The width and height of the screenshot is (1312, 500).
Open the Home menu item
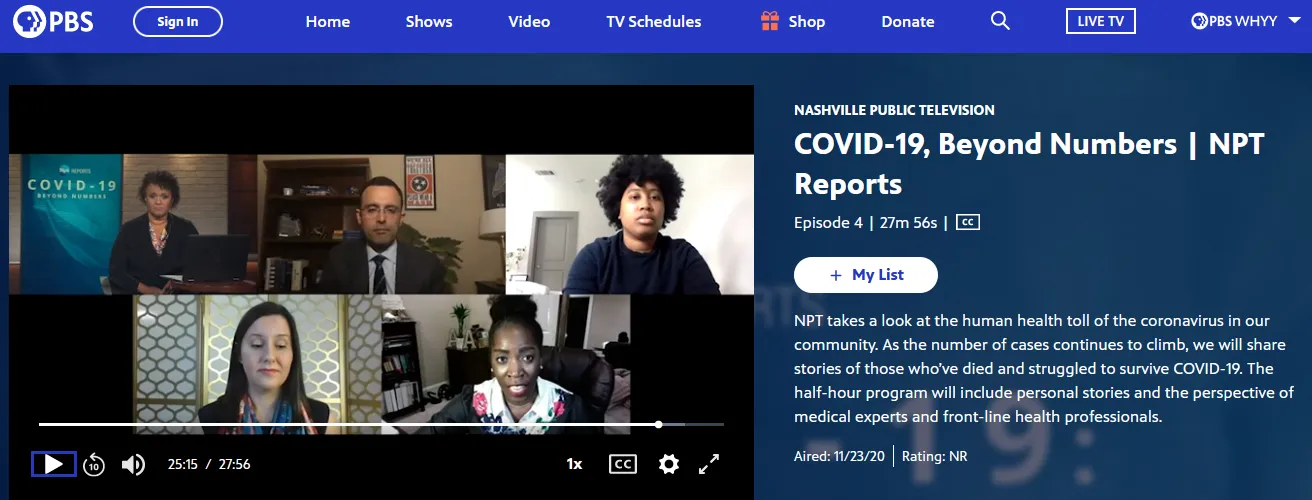point(328,21)
